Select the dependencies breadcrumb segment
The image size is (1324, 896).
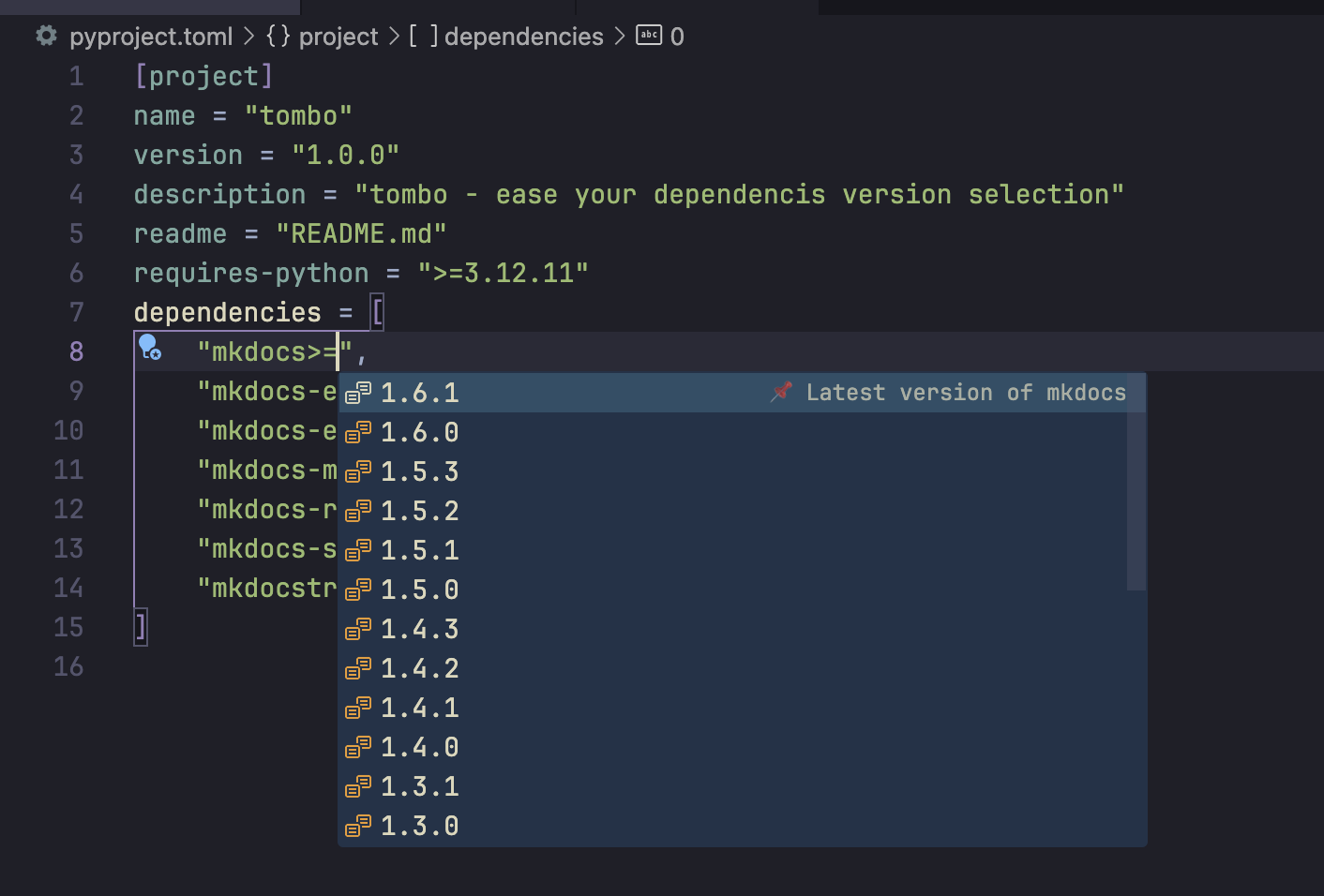pos(524,37)
